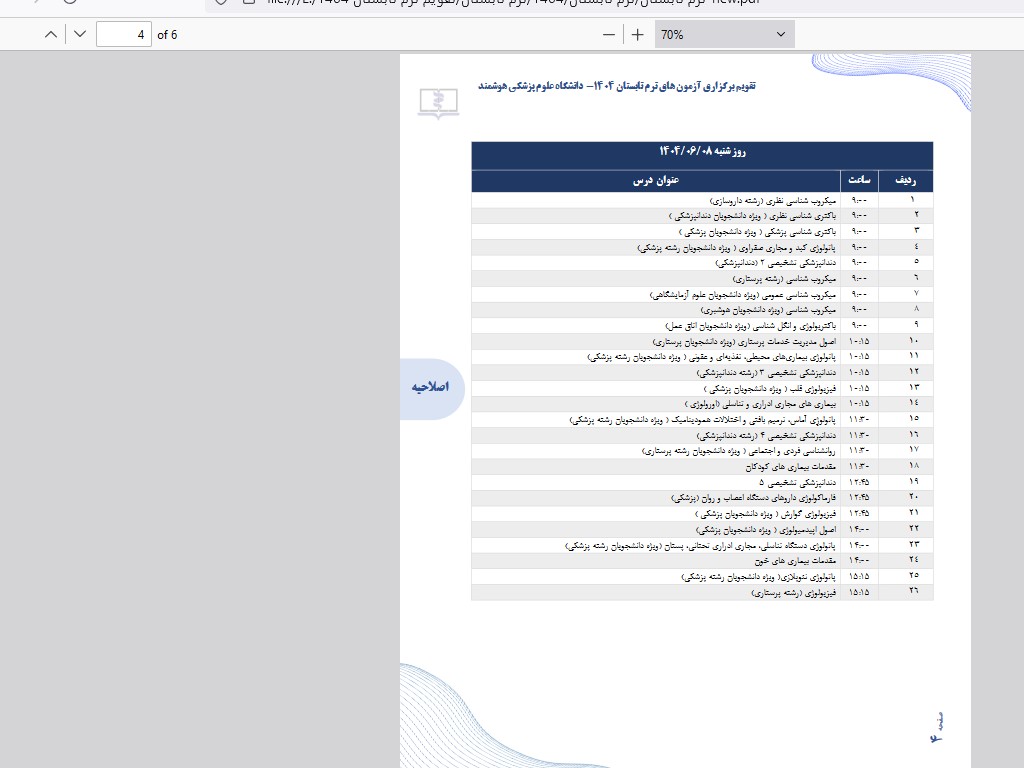1024x768 pixels.
Task: Select row 'دندانپزشکی تشخیصی ۲ (دندانپزشکی)'
Action: pyautogui.click(x=702, y=263)
